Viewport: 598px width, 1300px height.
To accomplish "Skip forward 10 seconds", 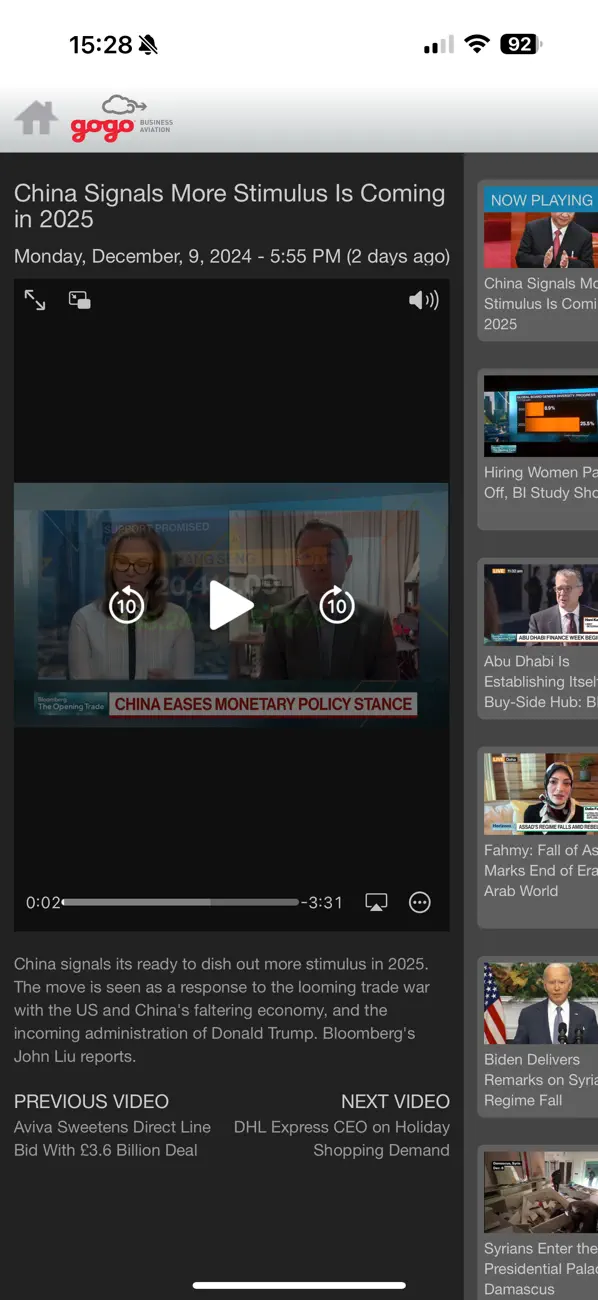I will pos(336,604).
